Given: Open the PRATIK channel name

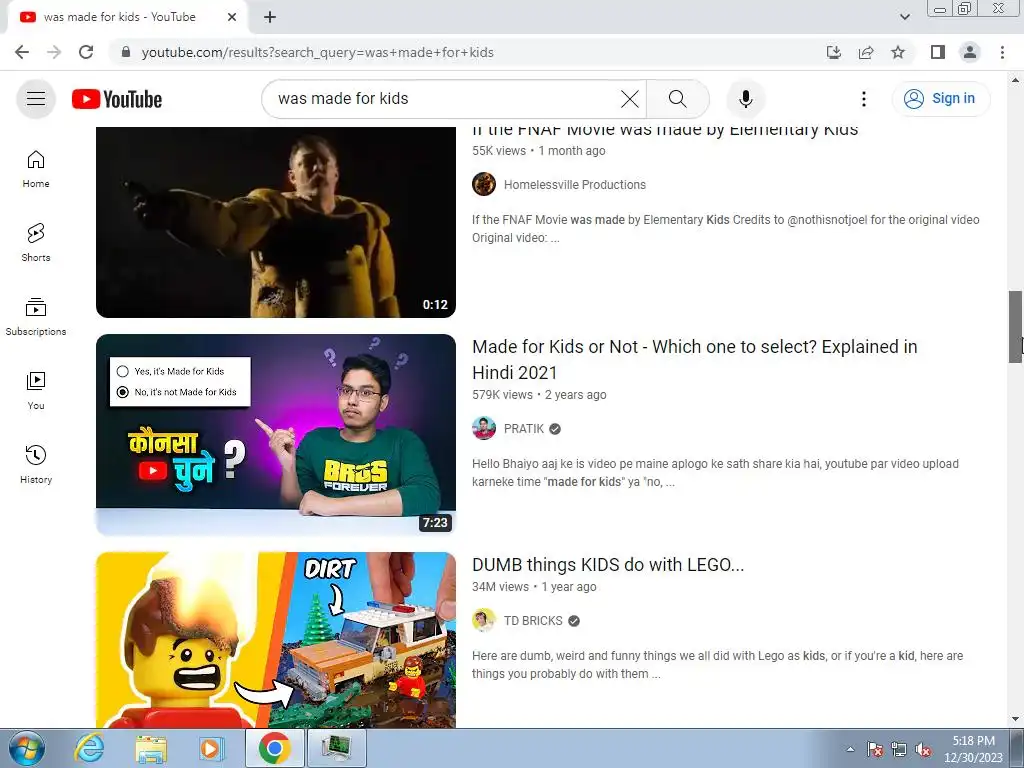Looking at the screenshot, I should click(524, 429).
